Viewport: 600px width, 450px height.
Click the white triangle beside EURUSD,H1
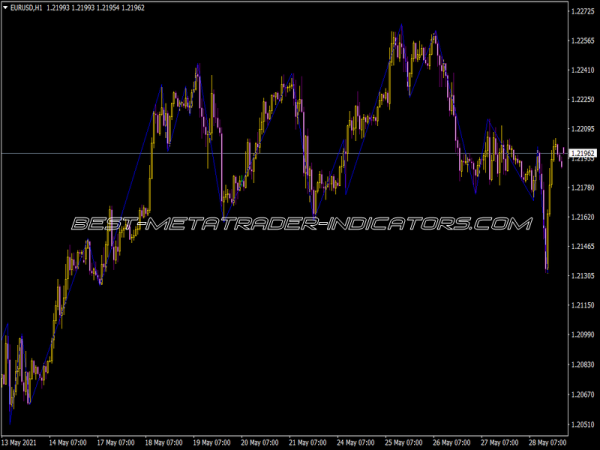point(7,8)
